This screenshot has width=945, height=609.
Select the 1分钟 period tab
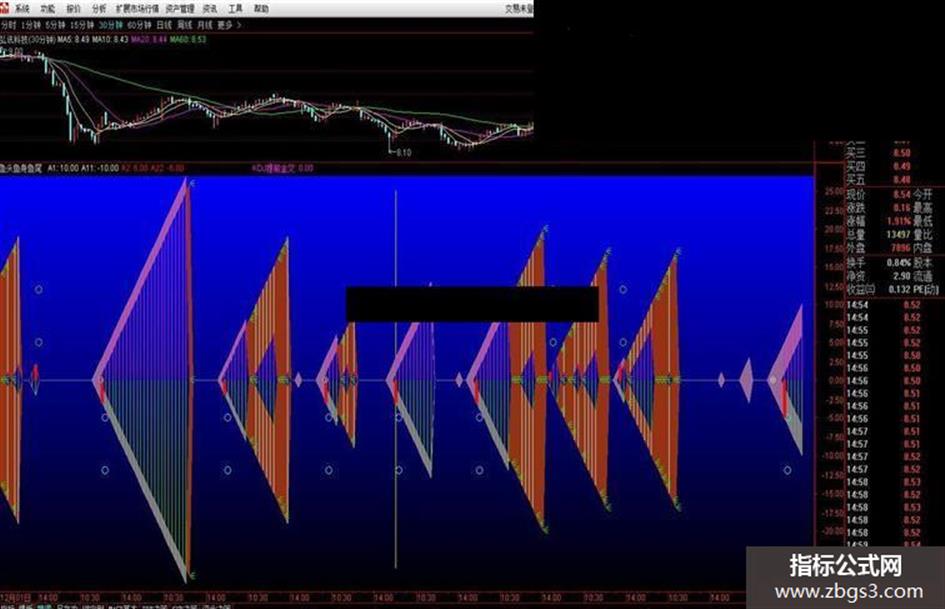[31, 25]
